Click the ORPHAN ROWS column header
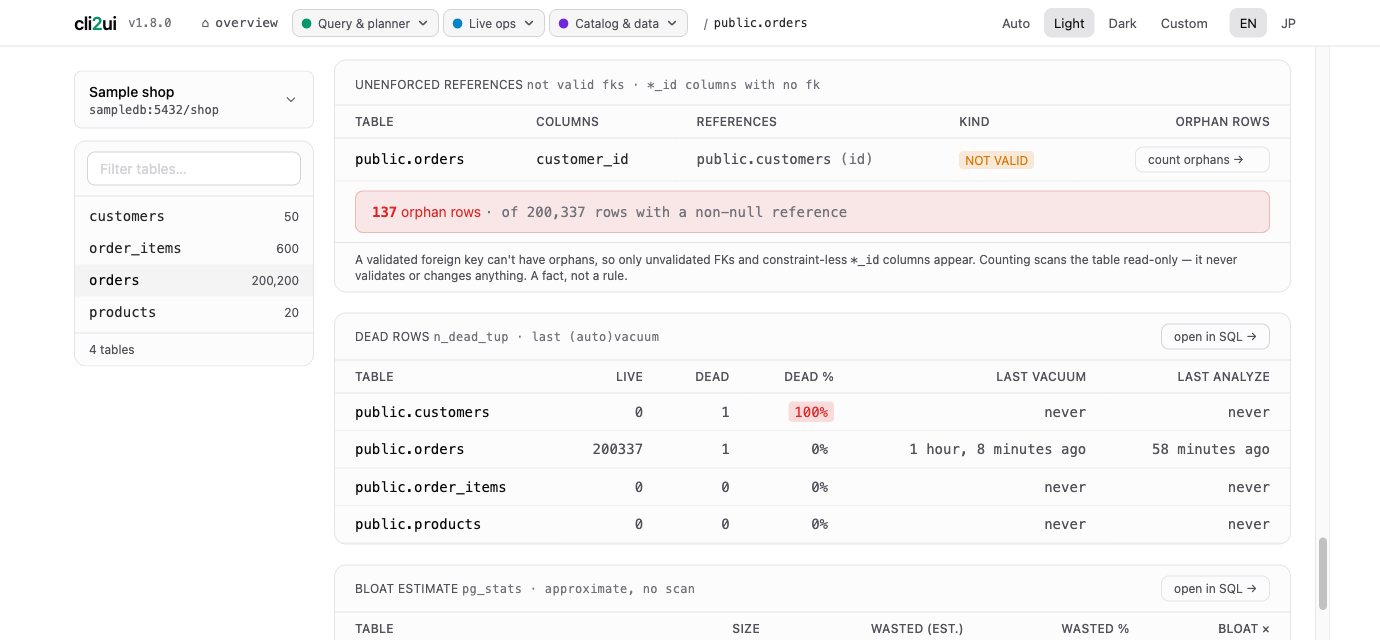 (1222, 122)
